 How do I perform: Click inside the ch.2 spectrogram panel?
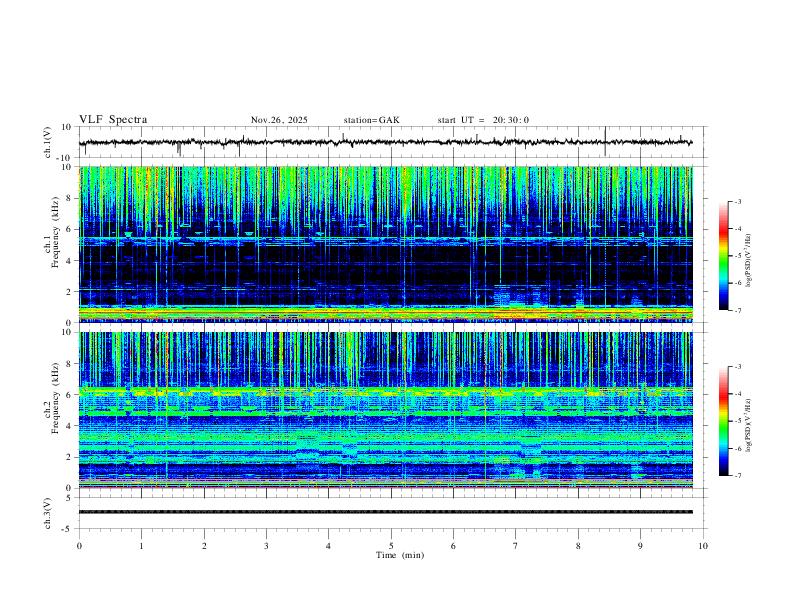tap(385, 410)
